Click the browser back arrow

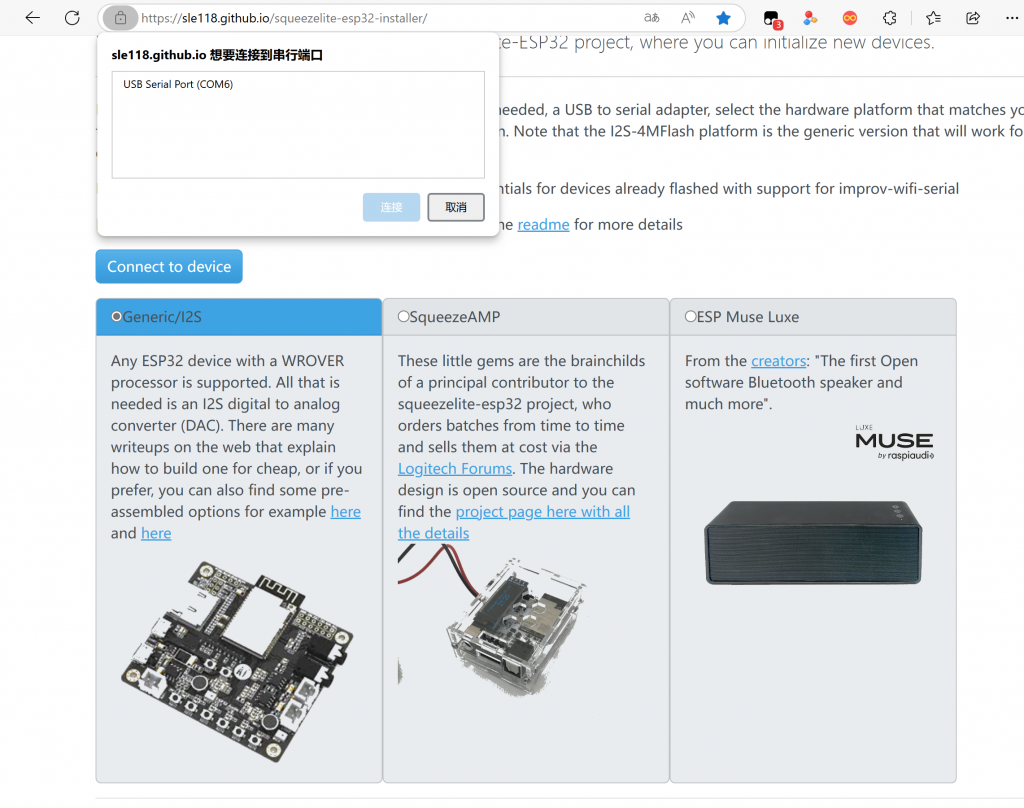[33, 18]
